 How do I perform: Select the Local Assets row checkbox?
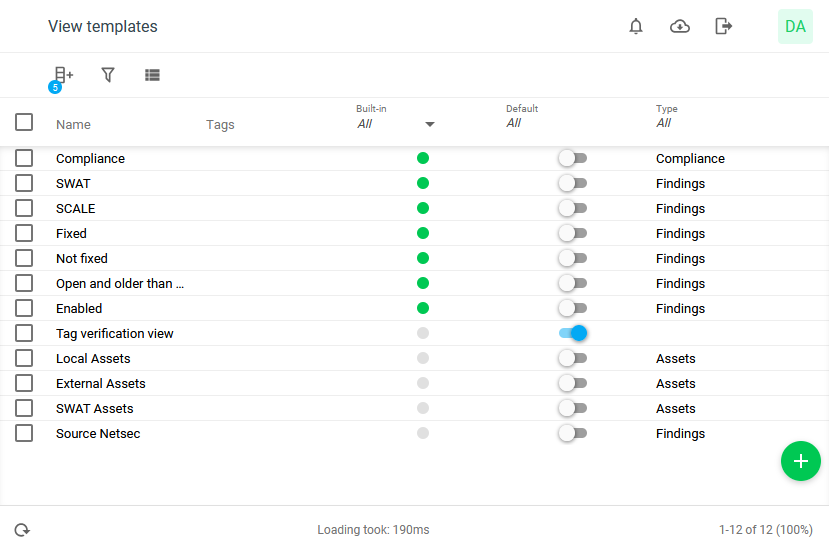(24, 359)
